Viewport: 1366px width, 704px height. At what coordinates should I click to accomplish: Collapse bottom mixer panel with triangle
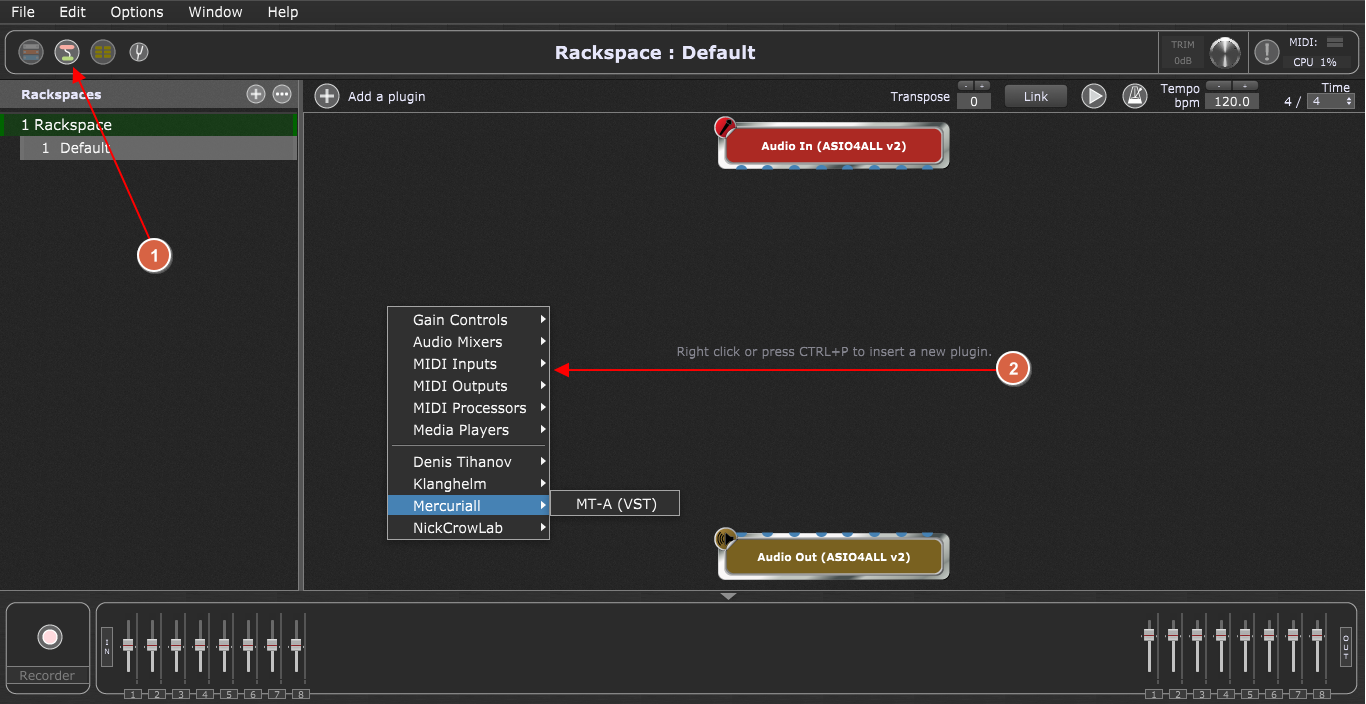point(728,596)
